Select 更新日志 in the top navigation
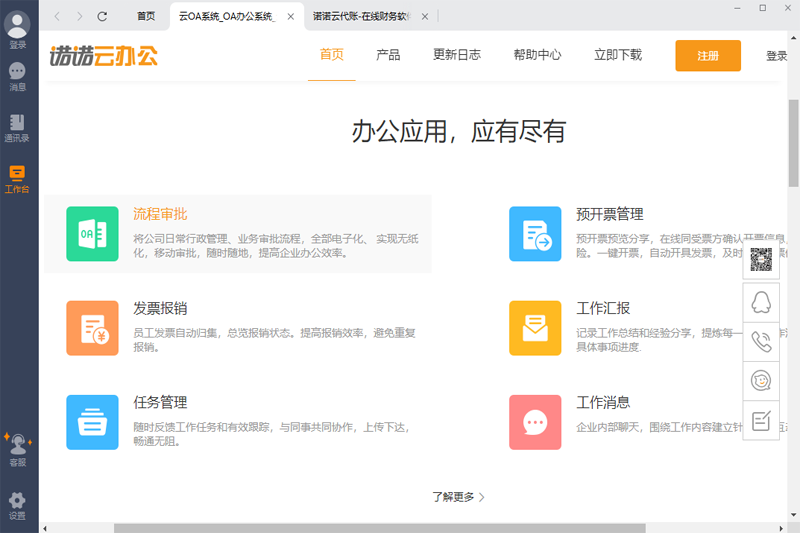This screenshot has width=800, height=533. click(x=454, y=55)
